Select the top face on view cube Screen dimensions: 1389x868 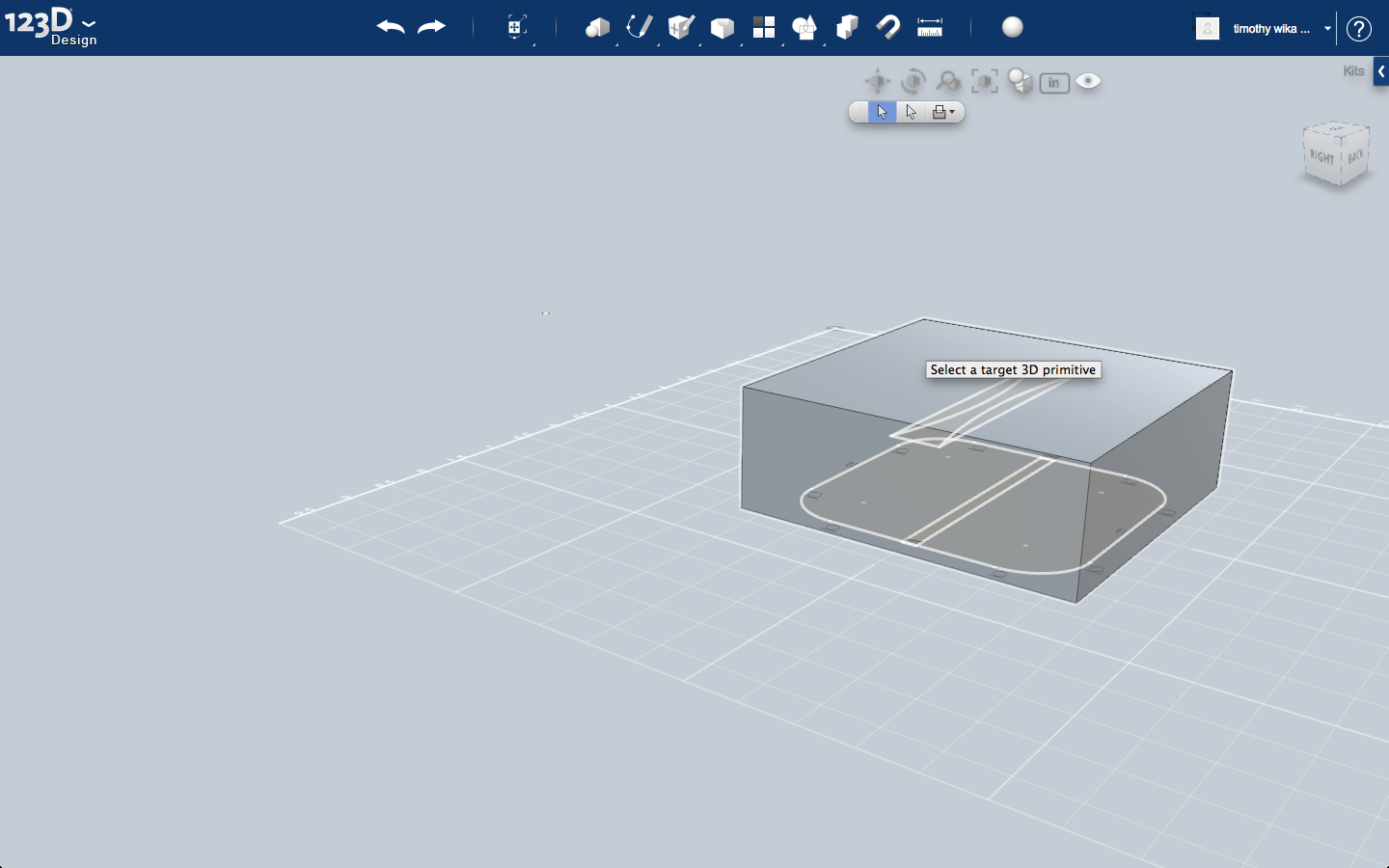tap(1336, 129)
